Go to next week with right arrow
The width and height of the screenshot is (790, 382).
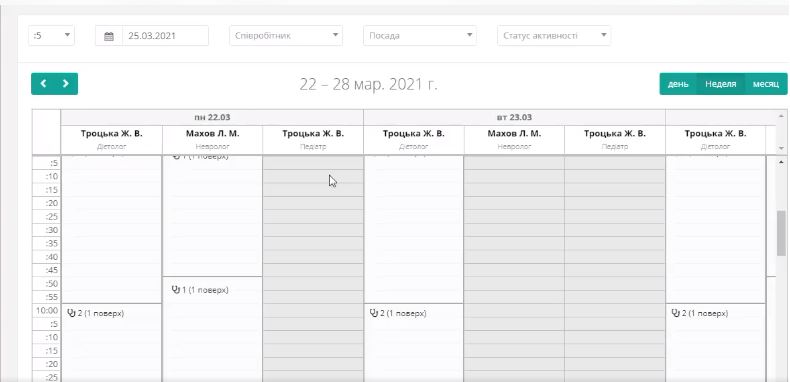[x=66, y=84]
